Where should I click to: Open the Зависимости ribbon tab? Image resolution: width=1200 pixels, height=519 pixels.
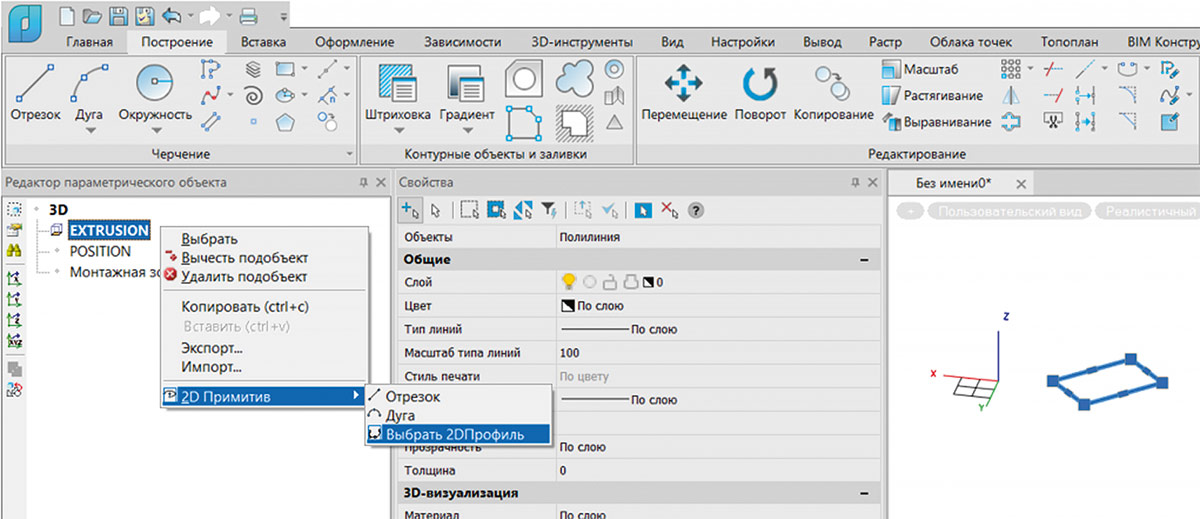coord(461,42)
